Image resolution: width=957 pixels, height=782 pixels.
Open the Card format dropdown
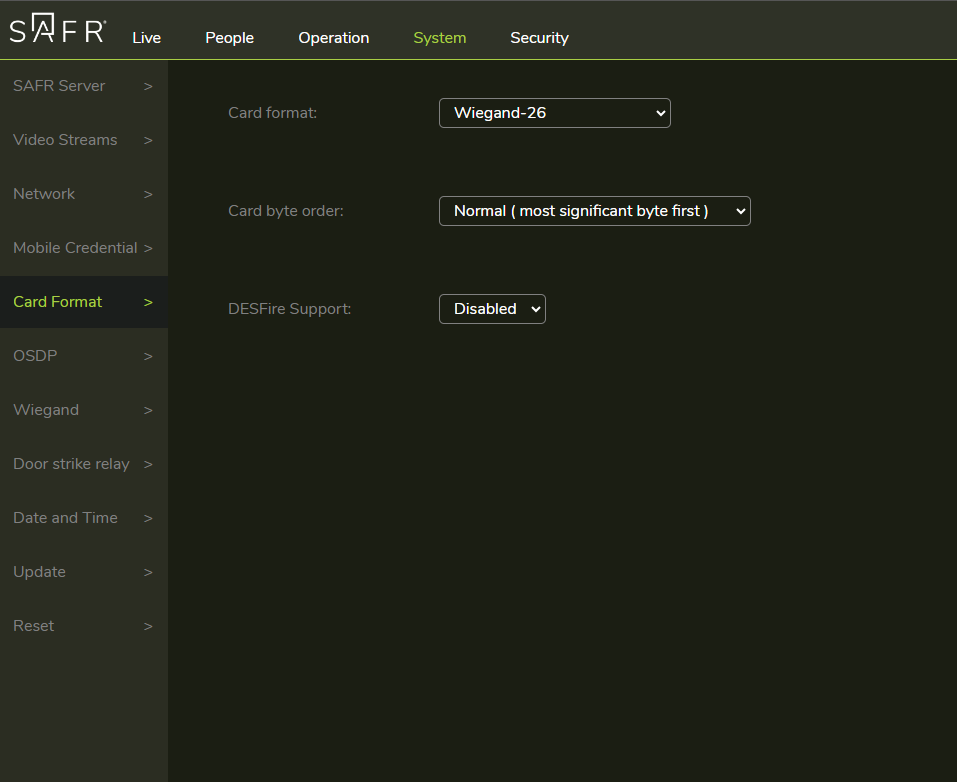(x=554, y=113)
